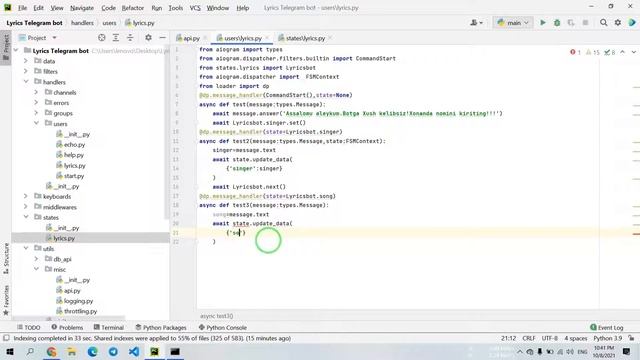Image resolution: width=640 pixels, height=360 pixels.
Task: Close the users\lyrics.py tab
Action: click(x=267, y=38)
